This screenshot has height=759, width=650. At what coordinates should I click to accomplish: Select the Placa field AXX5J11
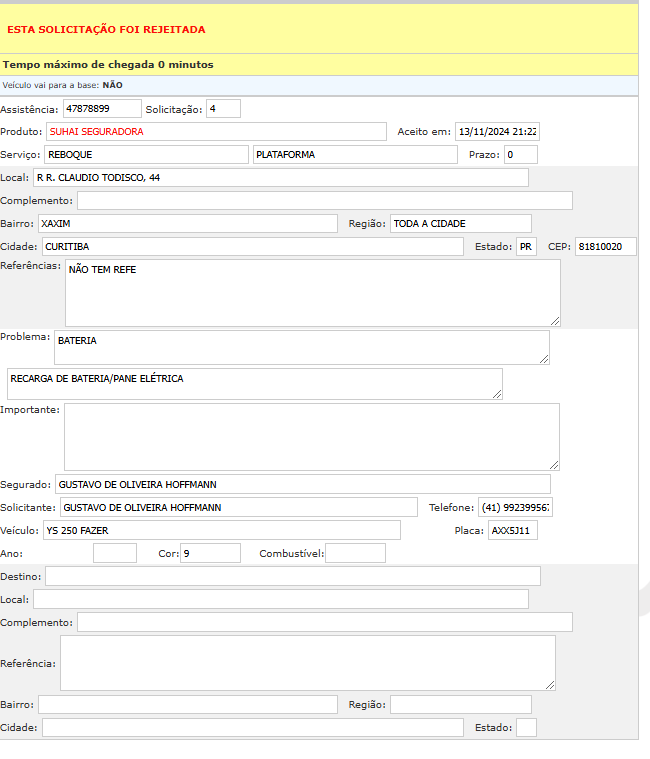(512, 530)
